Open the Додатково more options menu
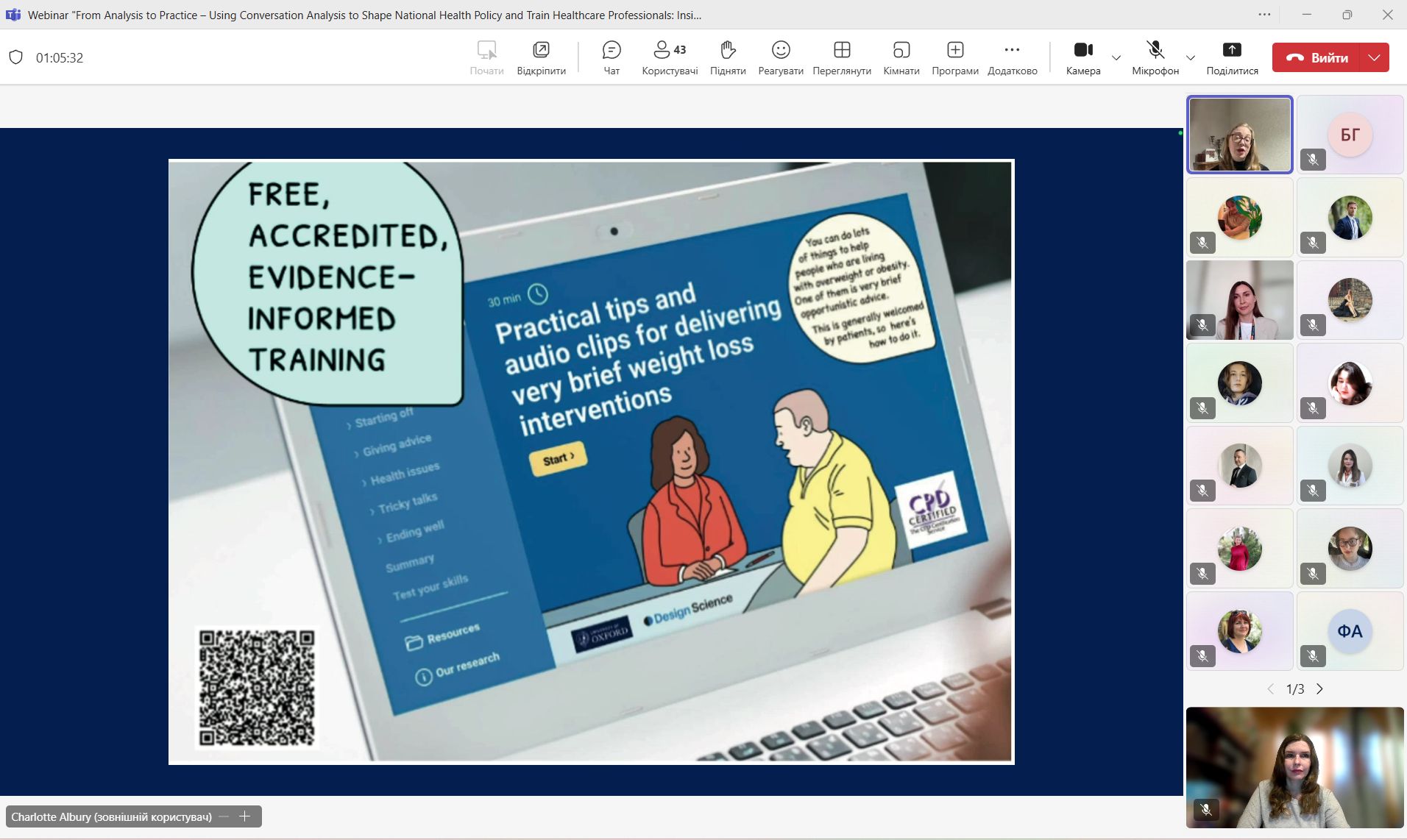1407x840 pixels. 1012,57
